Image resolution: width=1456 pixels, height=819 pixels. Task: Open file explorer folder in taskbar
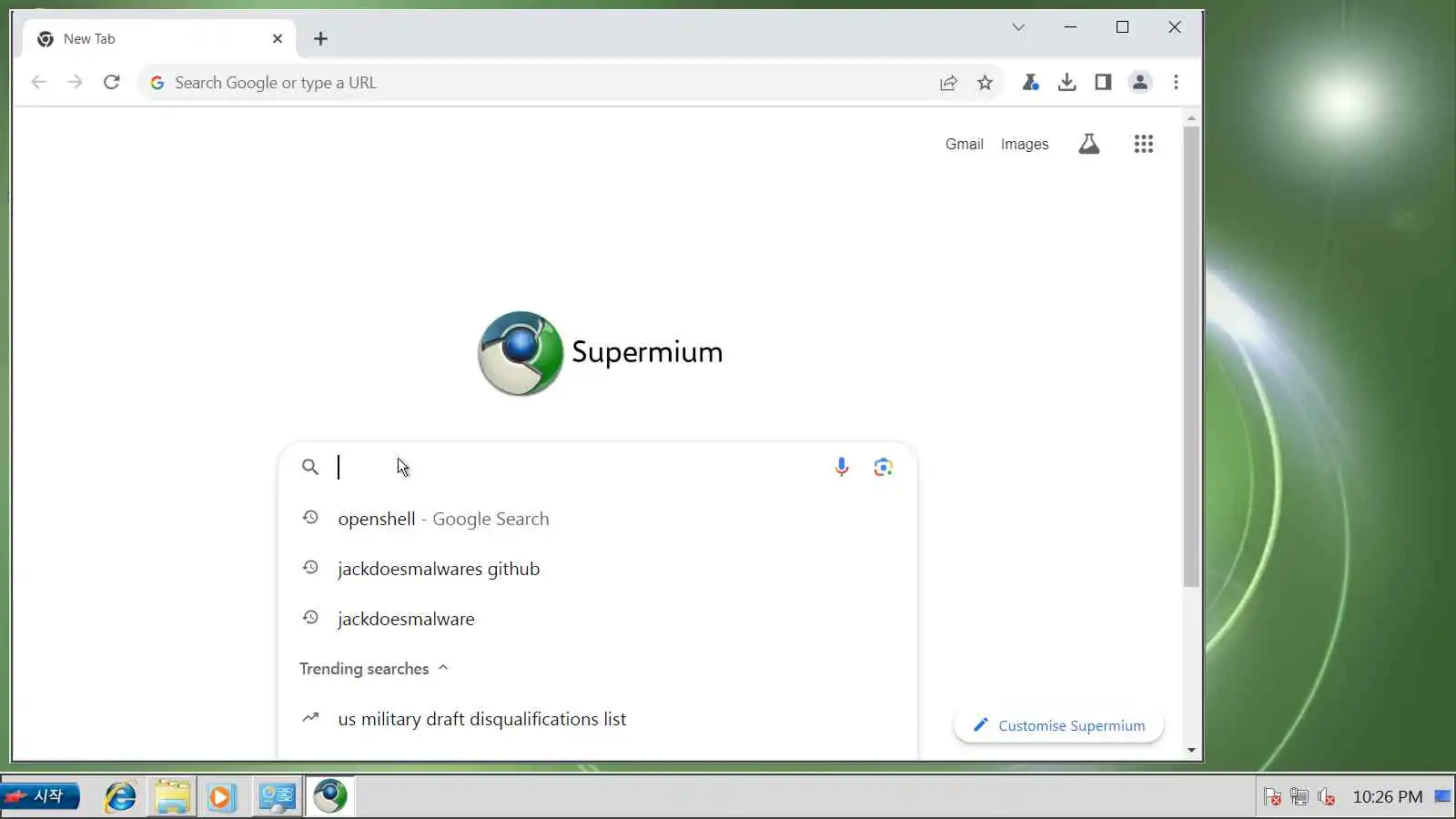[172, 796]
